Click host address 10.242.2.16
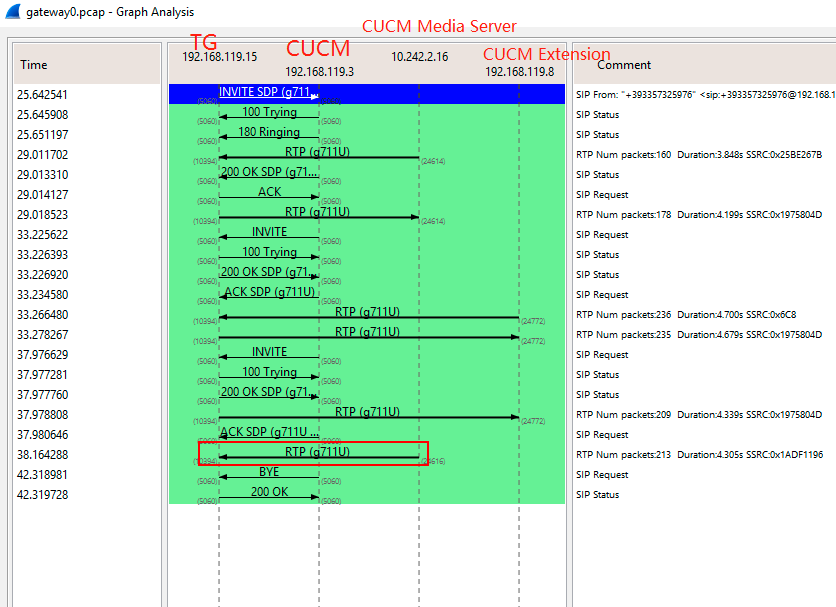 (420, 57)
